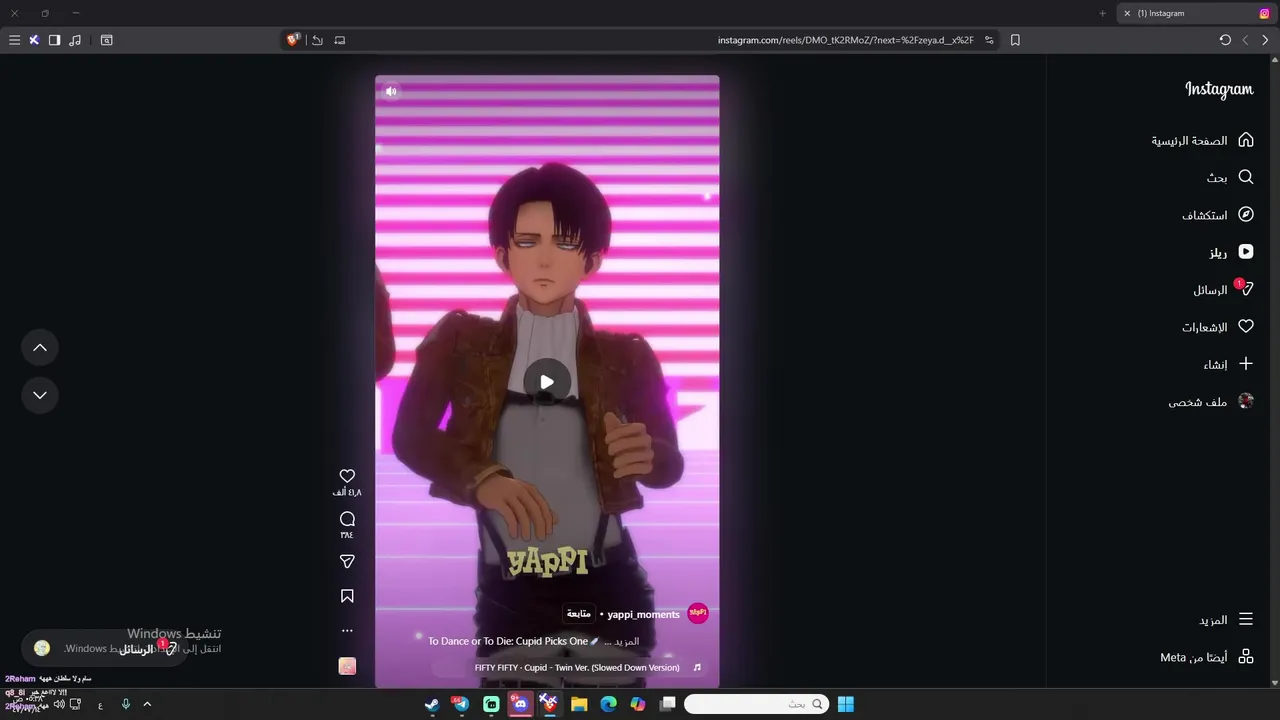Save the reel with bookmark icon

tap(347, 596)
